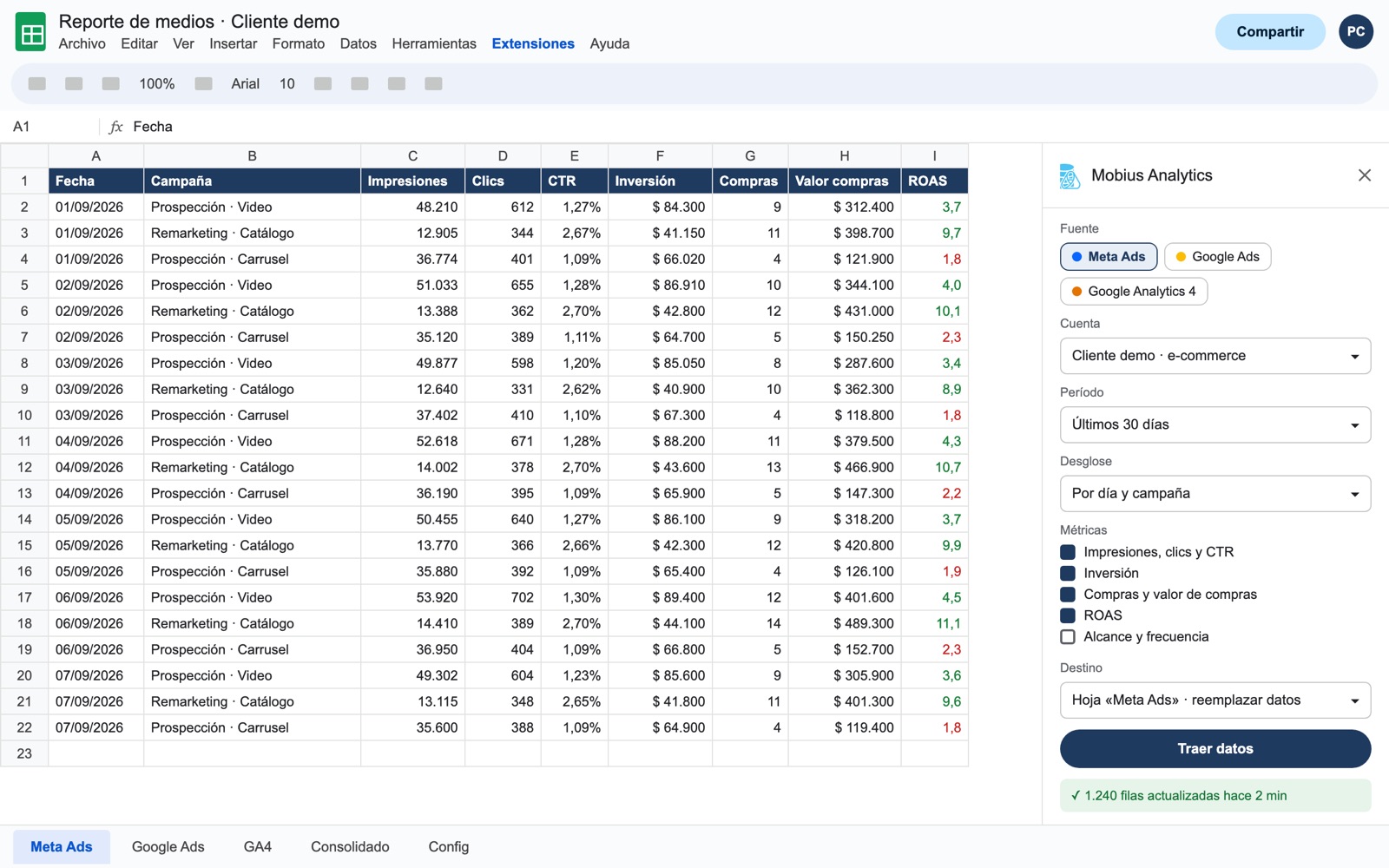This screenshot has height=868, width=1389.
Task: Enable Alcance y frecuencia metric
Action: pos(1068,637)
